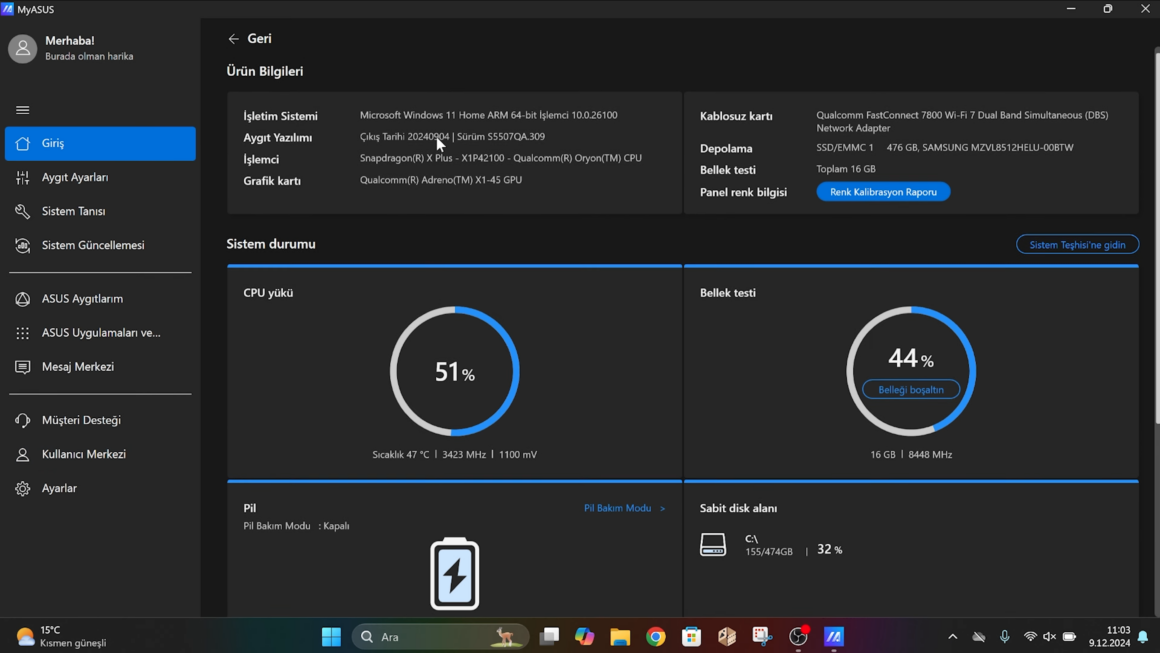Launch Copilot from the taskbar
The image size is (1160, 653).
point(584,637)
